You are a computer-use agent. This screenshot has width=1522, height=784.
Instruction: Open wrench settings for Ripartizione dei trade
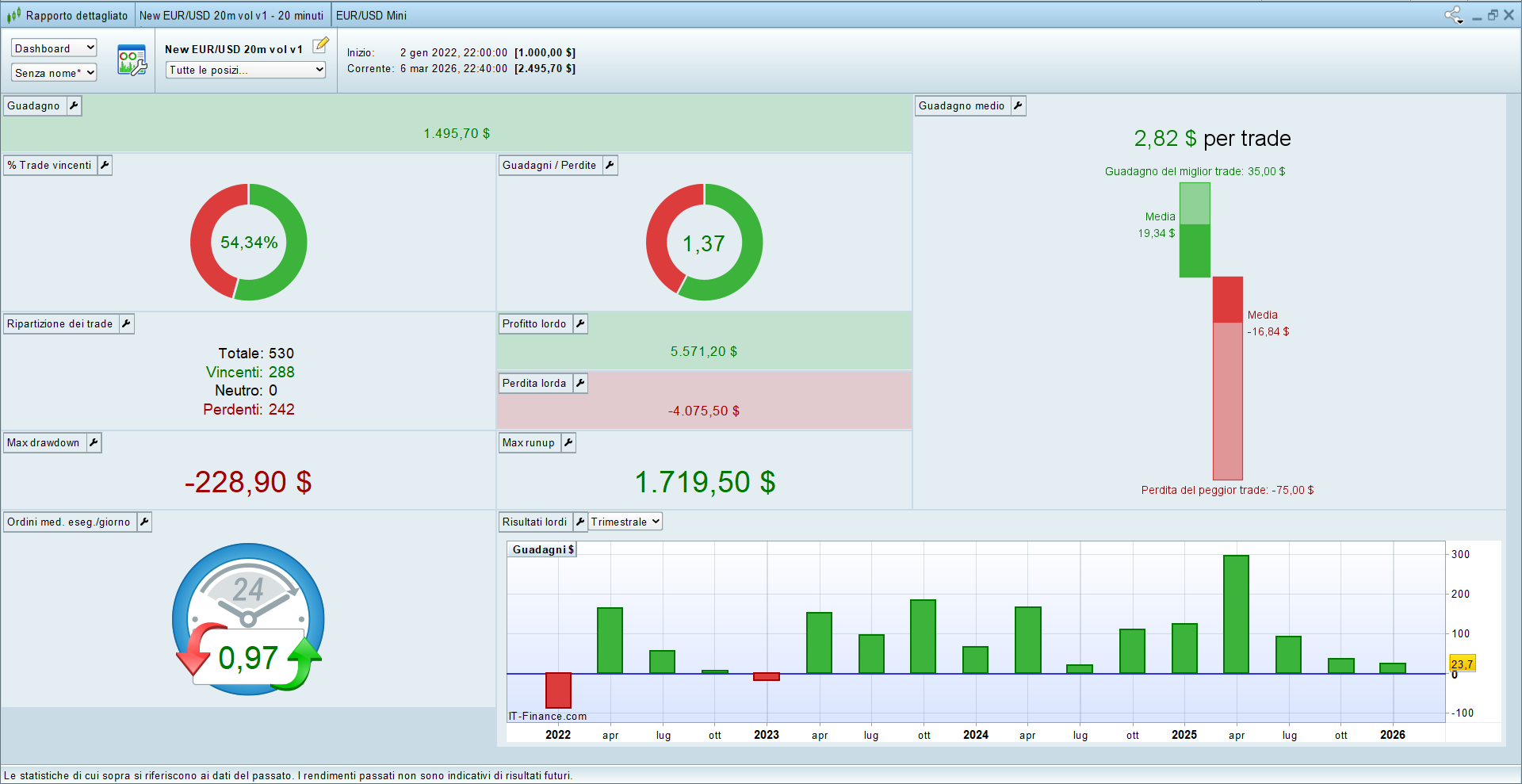click(126, 323)
